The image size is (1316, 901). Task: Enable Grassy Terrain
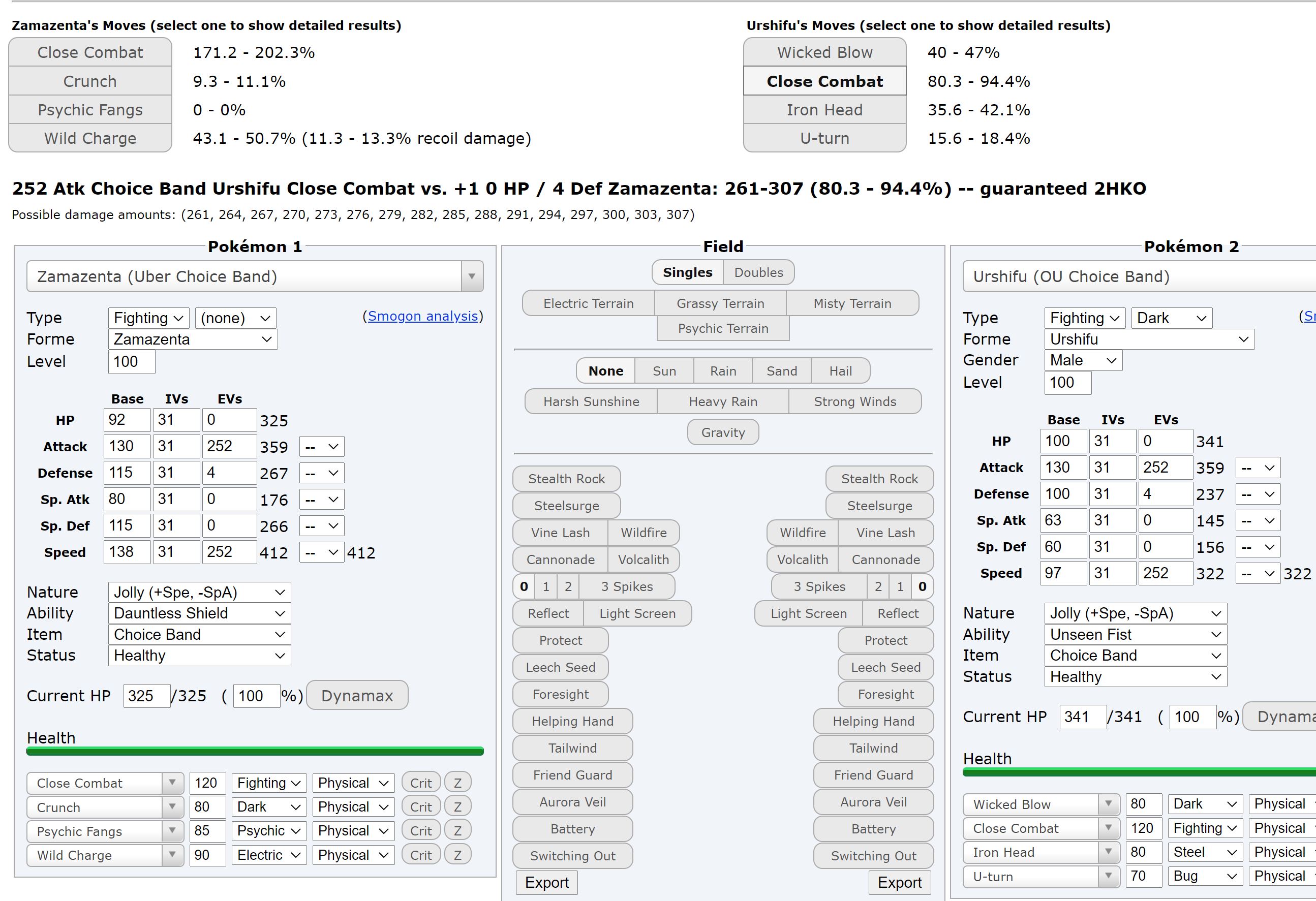pyautogui.click(x=720, y=303)
